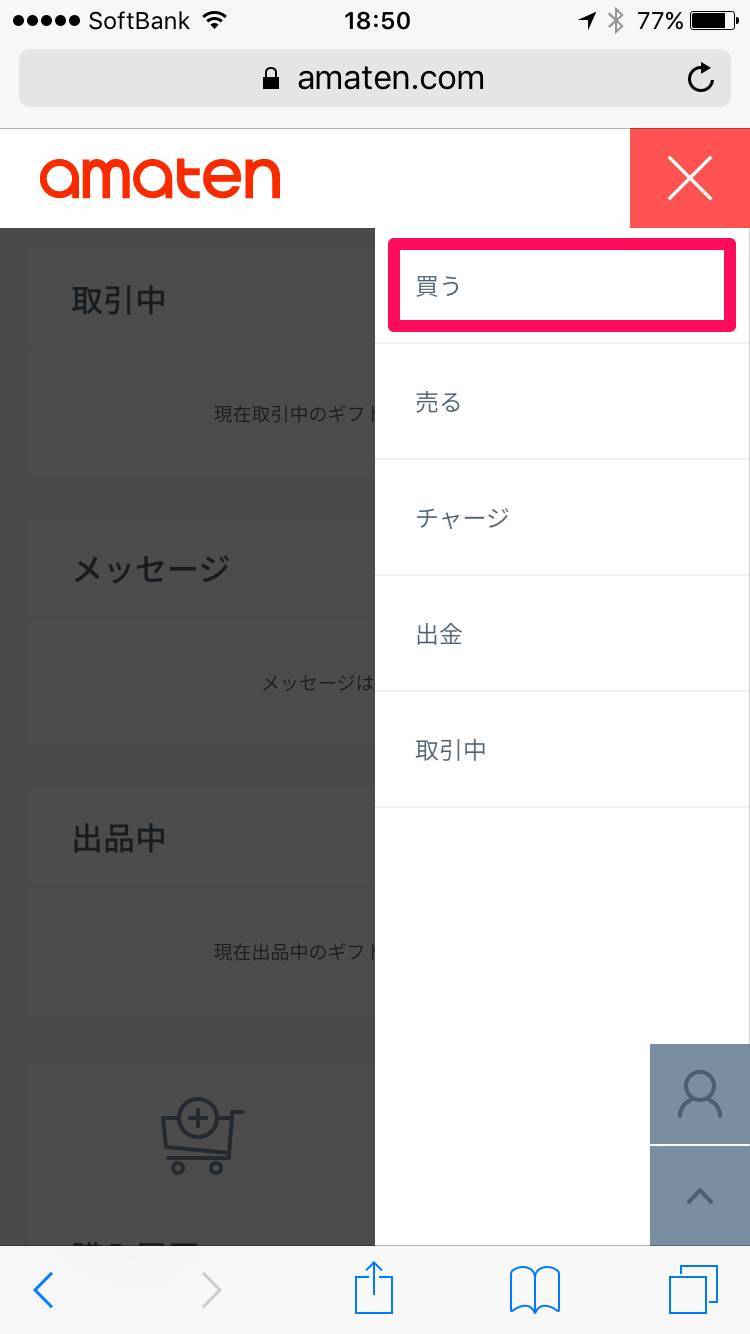The width and height of the screenshot is (750, 1334).
Task: Select 売る in the side menu
Action: coord(562,402)
